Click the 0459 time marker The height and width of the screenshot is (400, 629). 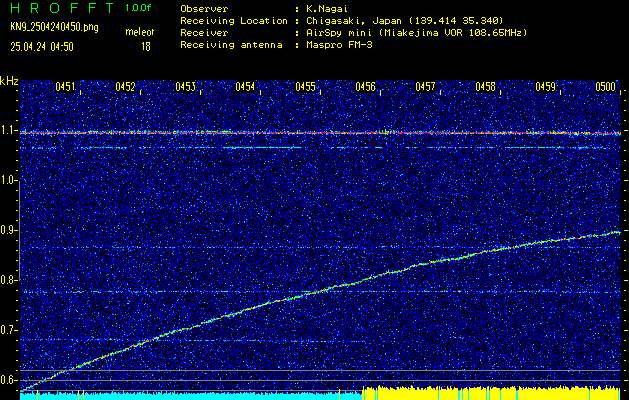point(546,87)
